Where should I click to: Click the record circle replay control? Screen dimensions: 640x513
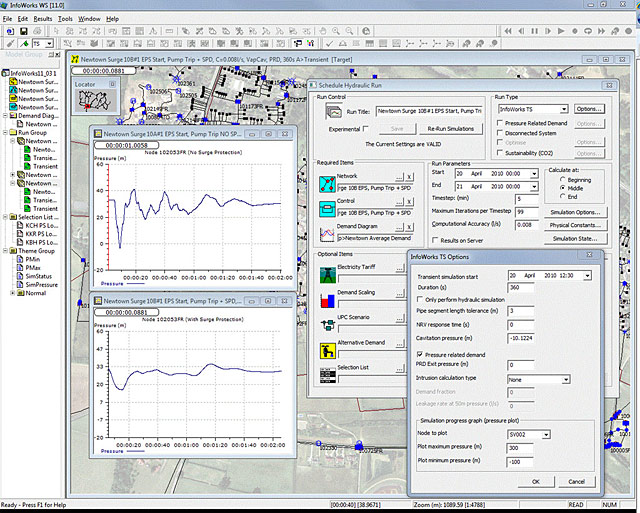point(575,31)
